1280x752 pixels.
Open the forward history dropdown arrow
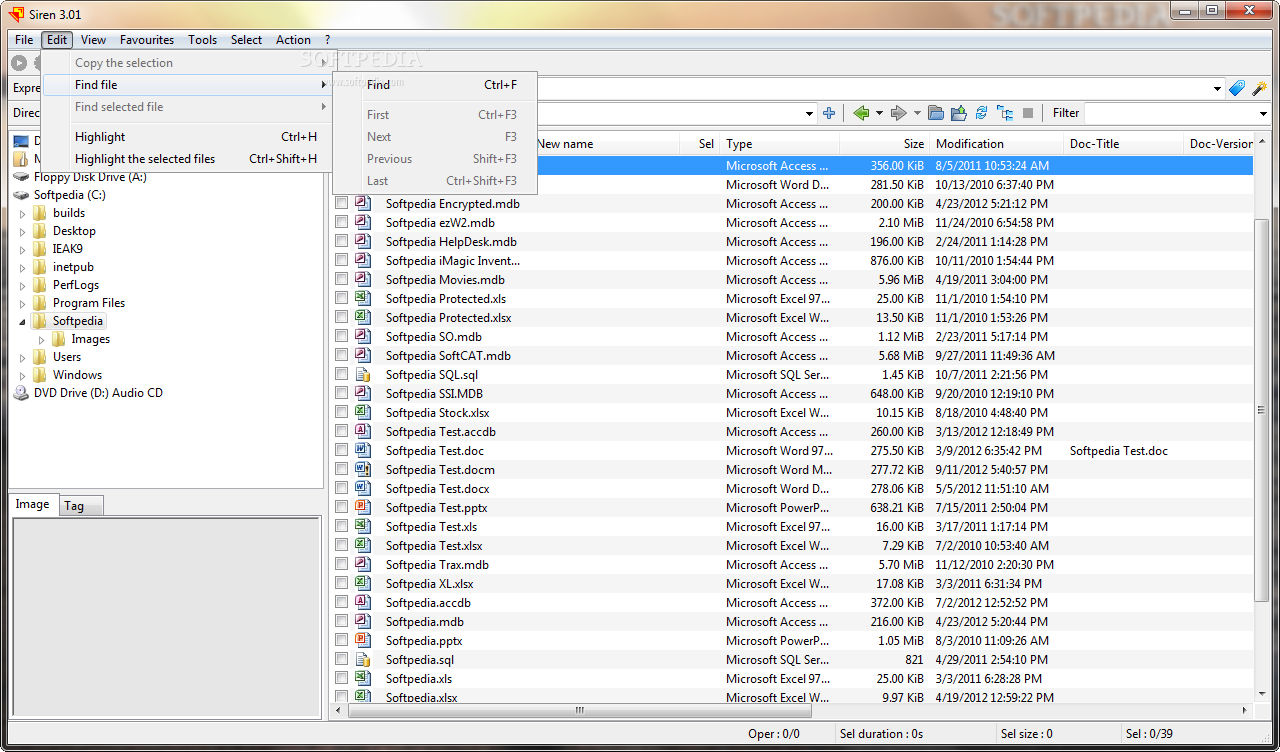click(917, 113)
